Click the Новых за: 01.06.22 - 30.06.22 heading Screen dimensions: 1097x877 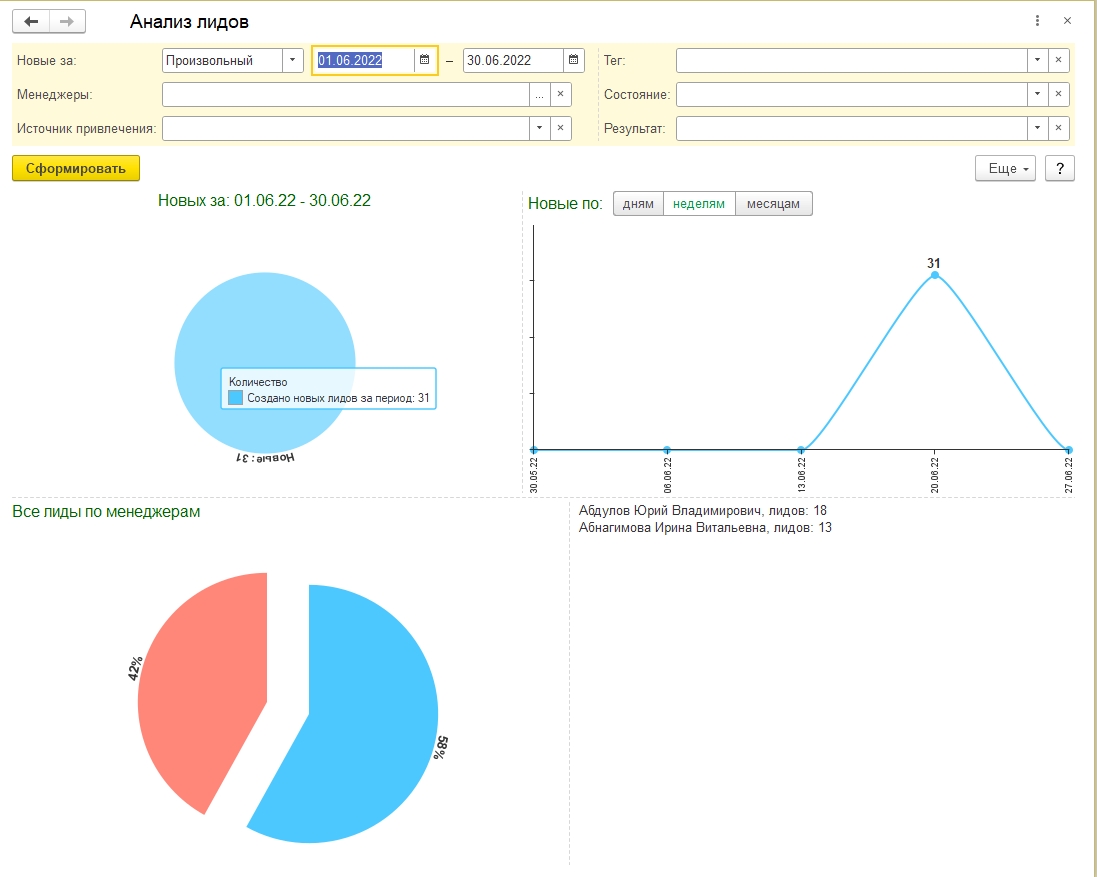click(264, 200)
